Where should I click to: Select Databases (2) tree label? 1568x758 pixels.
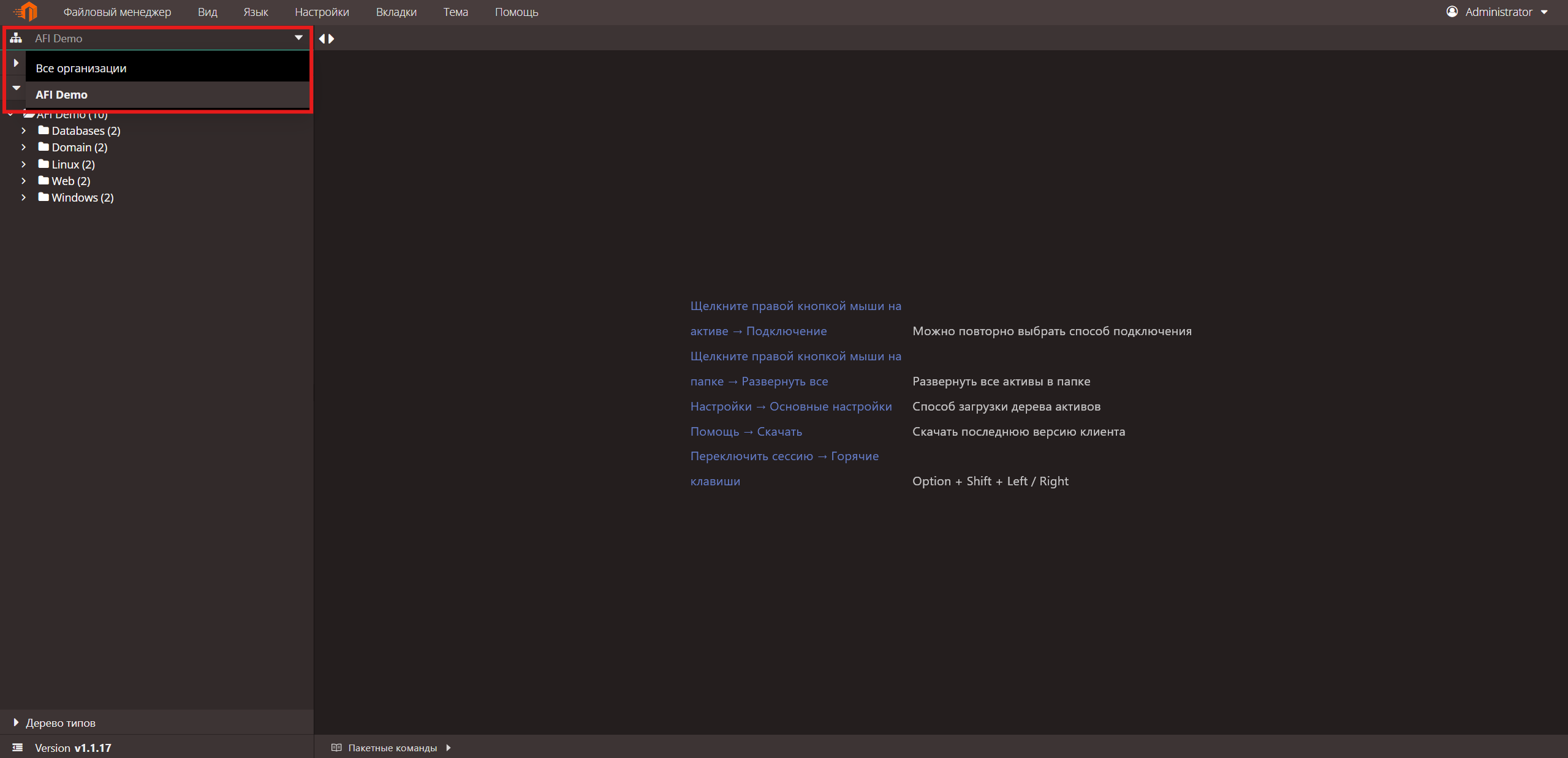86,131
